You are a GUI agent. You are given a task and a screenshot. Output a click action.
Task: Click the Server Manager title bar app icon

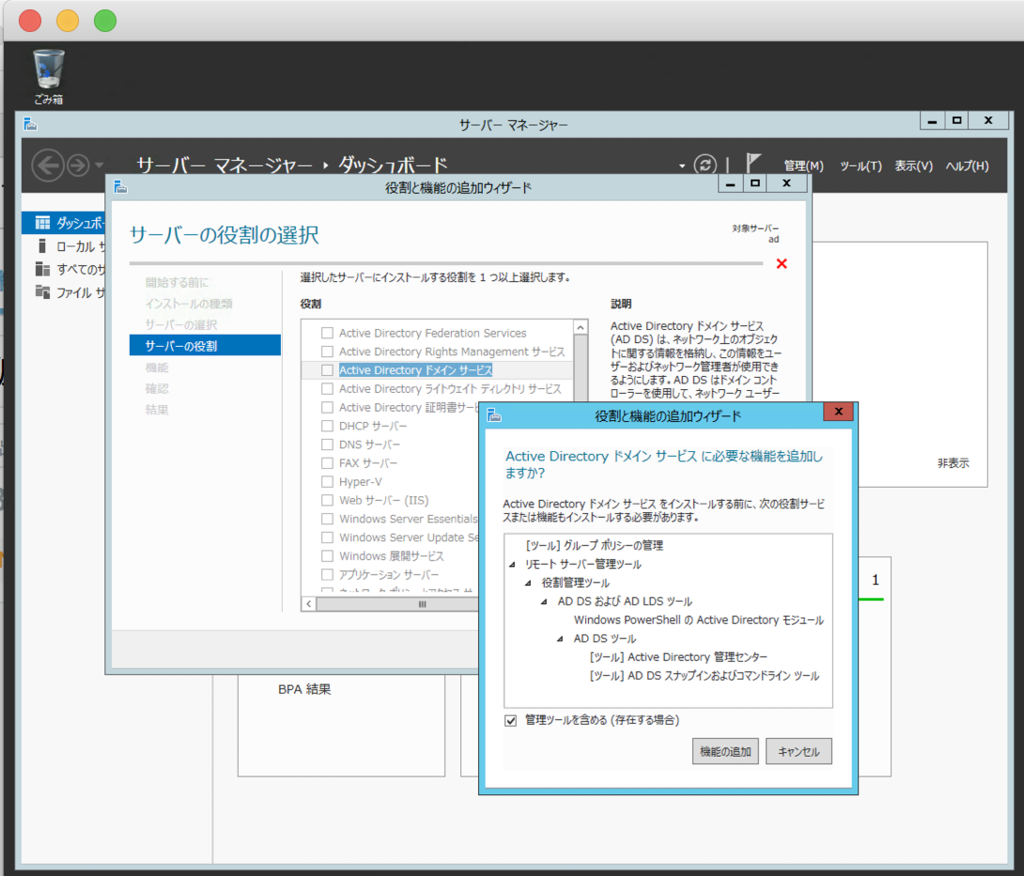click(x=30, y=123)
